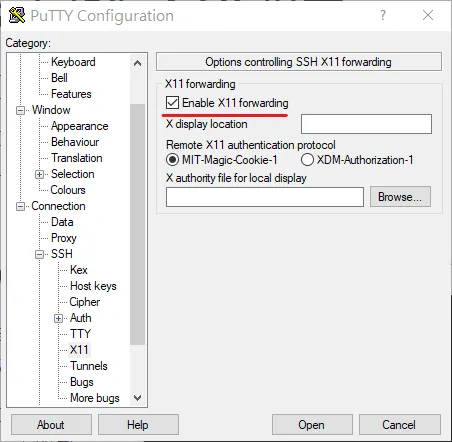The image size is (452, 442).
Task: Click the category list scrollbar thumb
Action: [137, 224]
